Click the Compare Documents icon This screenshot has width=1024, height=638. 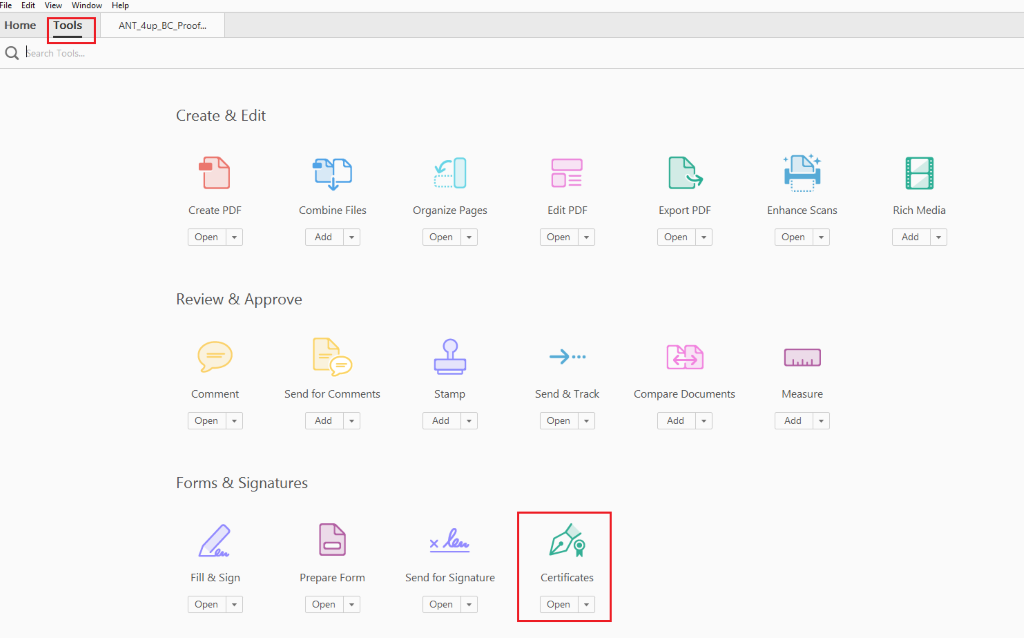pos(685,357)
